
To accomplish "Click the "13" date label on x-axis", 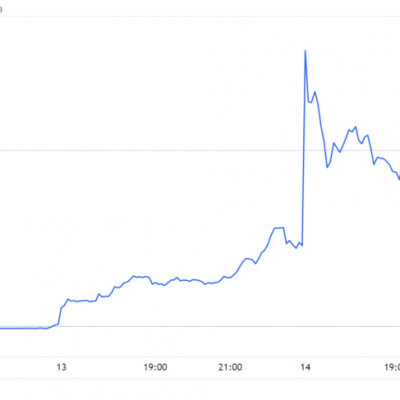I will coord(62,367).
